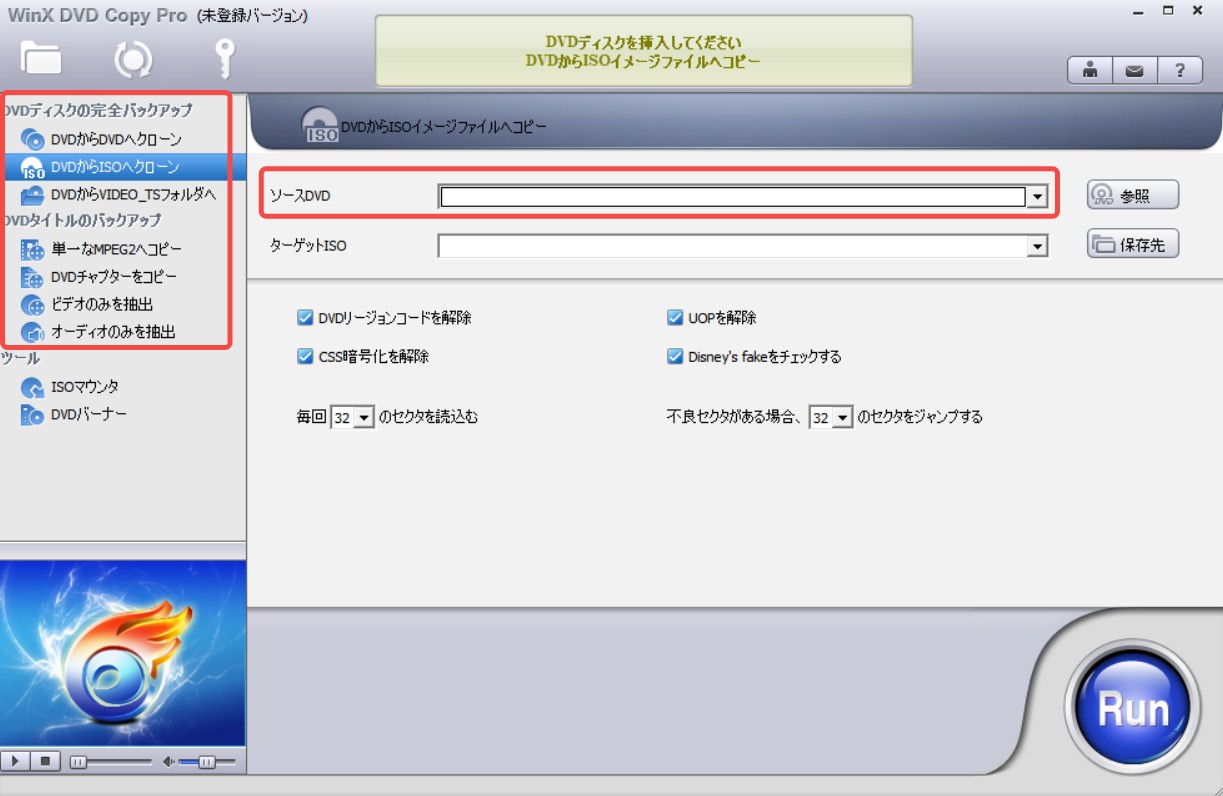Toggle DVDリージョンコードを解除 checkbox

pyautogui.click(x=306, y=318)
